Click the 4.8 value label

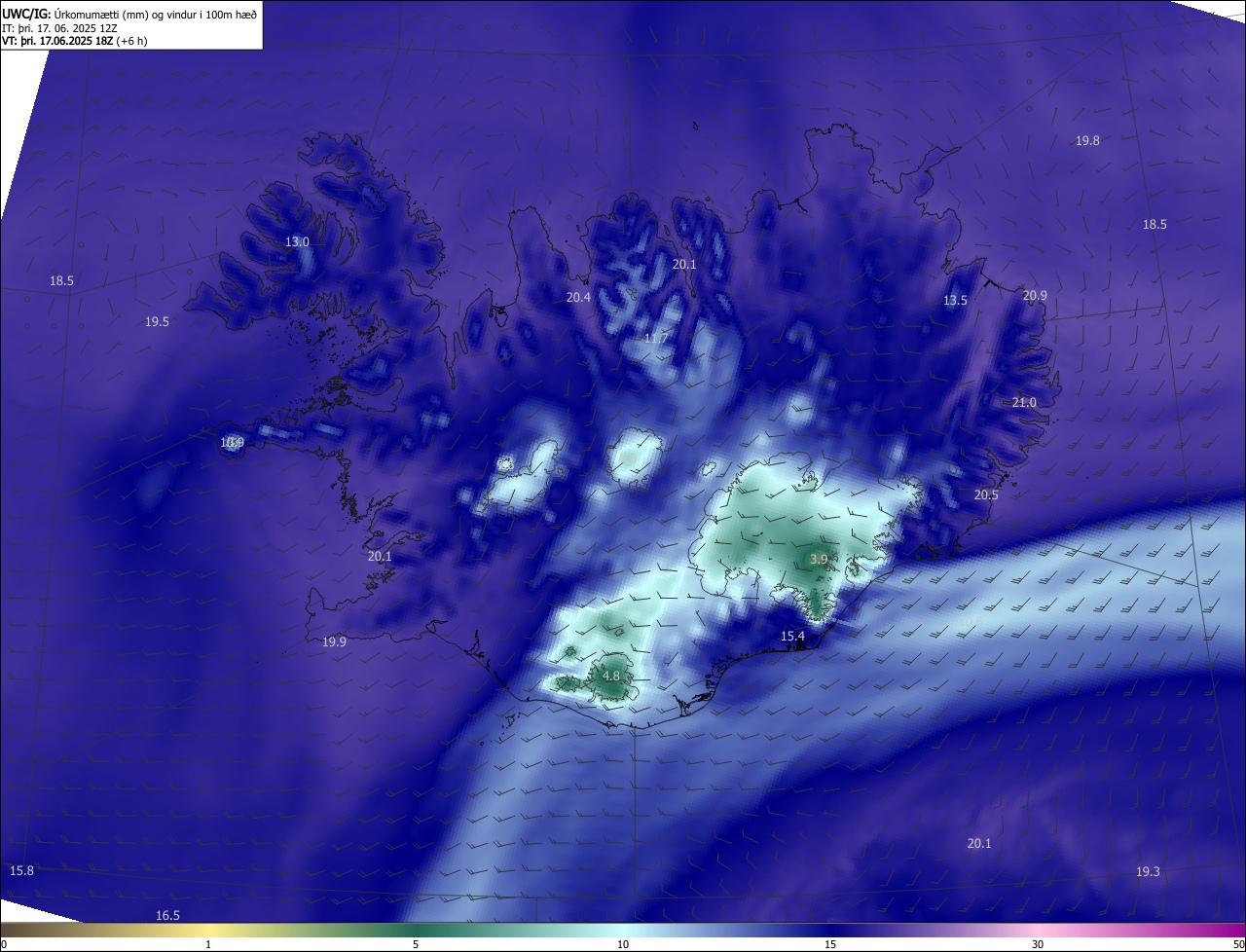(611, 675)
